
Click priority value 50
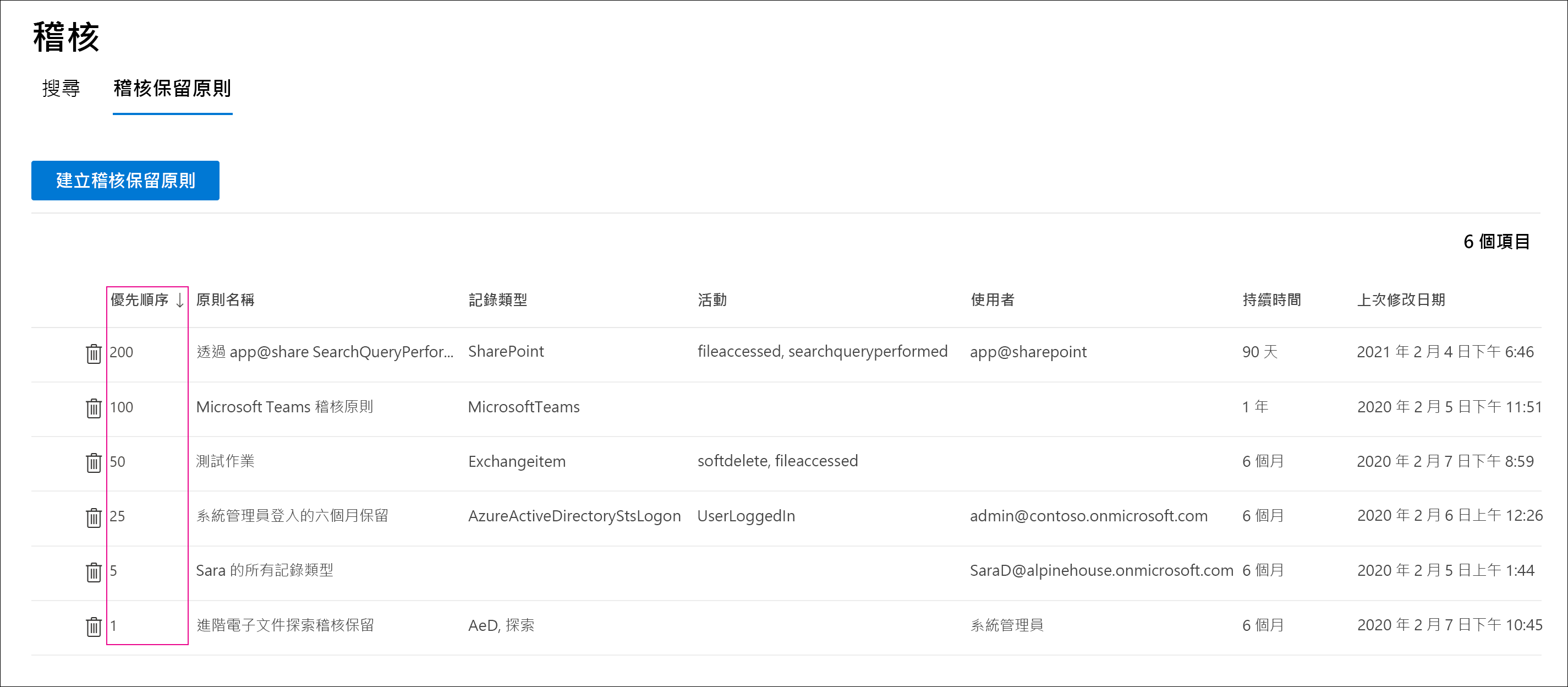tap(118, 462)
